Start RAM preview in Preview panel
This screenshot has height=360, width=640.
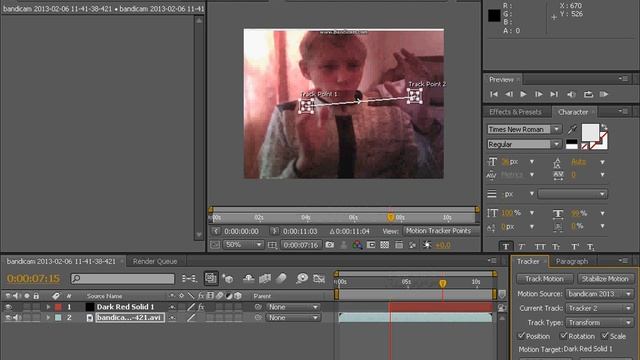point(604,94)
